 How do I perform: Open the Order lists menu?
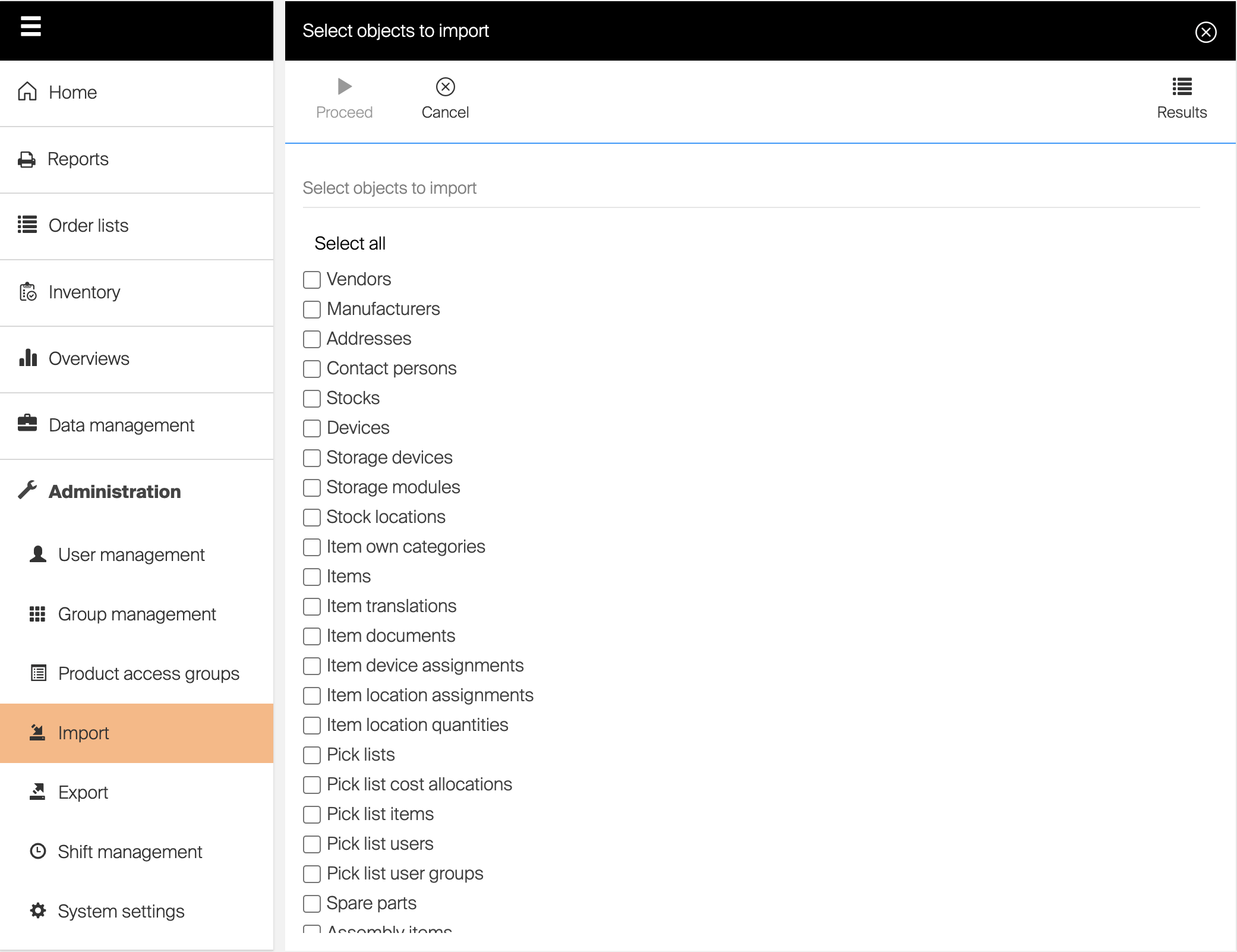pyautogui.click(x=89, y=225)
